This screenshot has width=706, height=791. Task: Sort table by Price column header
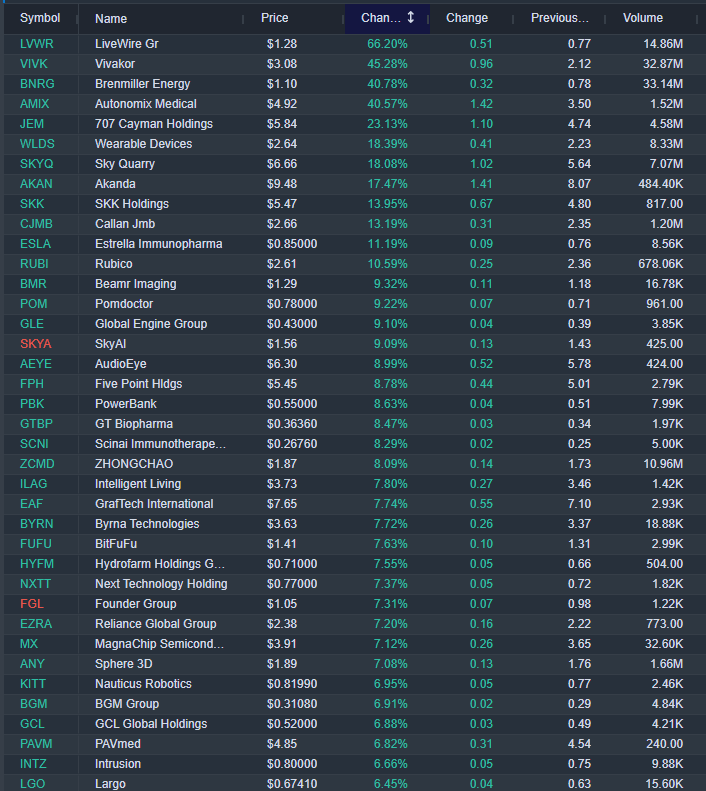274,18
